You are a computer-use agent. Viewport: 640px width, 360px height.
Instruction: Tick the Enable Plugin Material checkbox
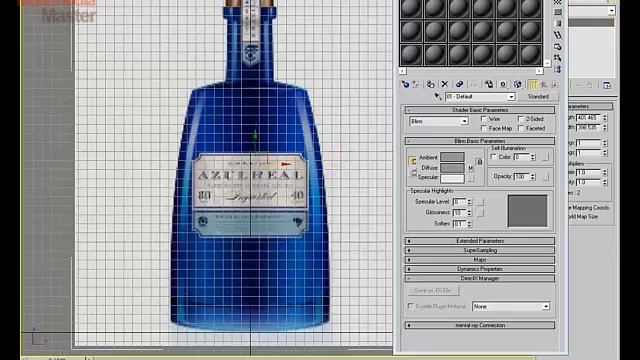pyautogui.click(x=411, y=306)
